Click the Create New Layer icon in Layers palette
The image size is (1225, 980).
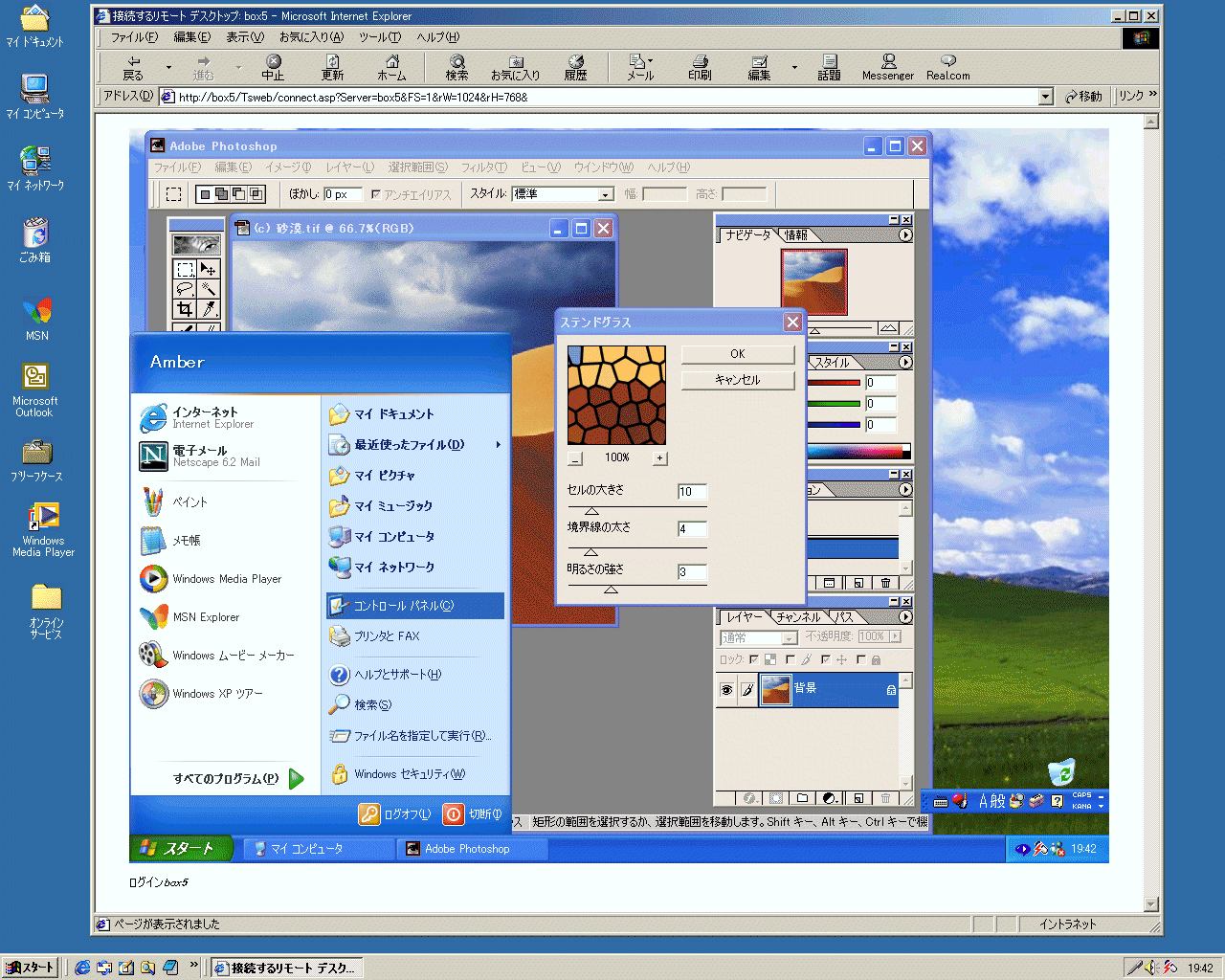click(858, 797)
